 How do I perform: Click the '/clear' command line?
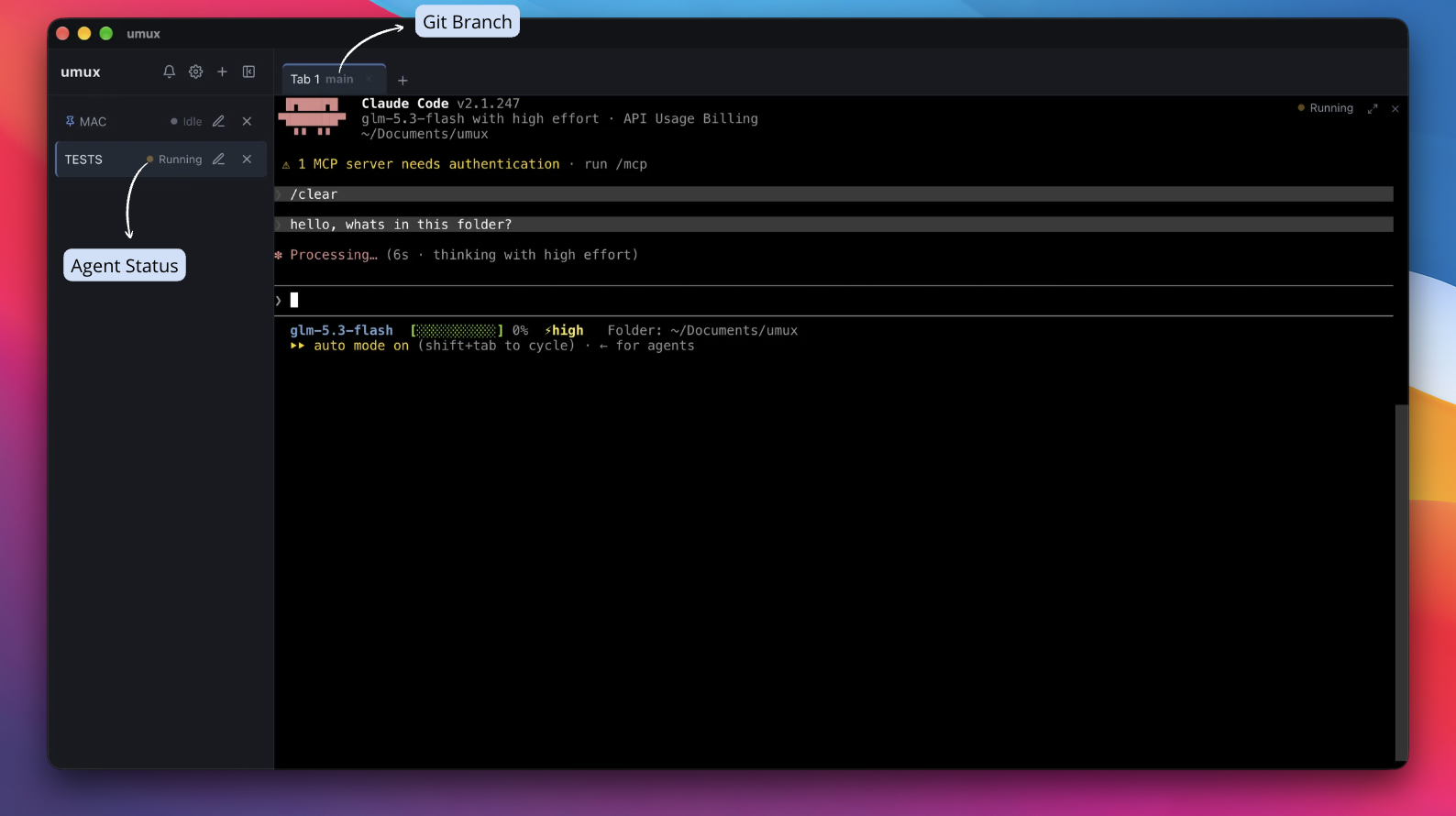[833, 194]
